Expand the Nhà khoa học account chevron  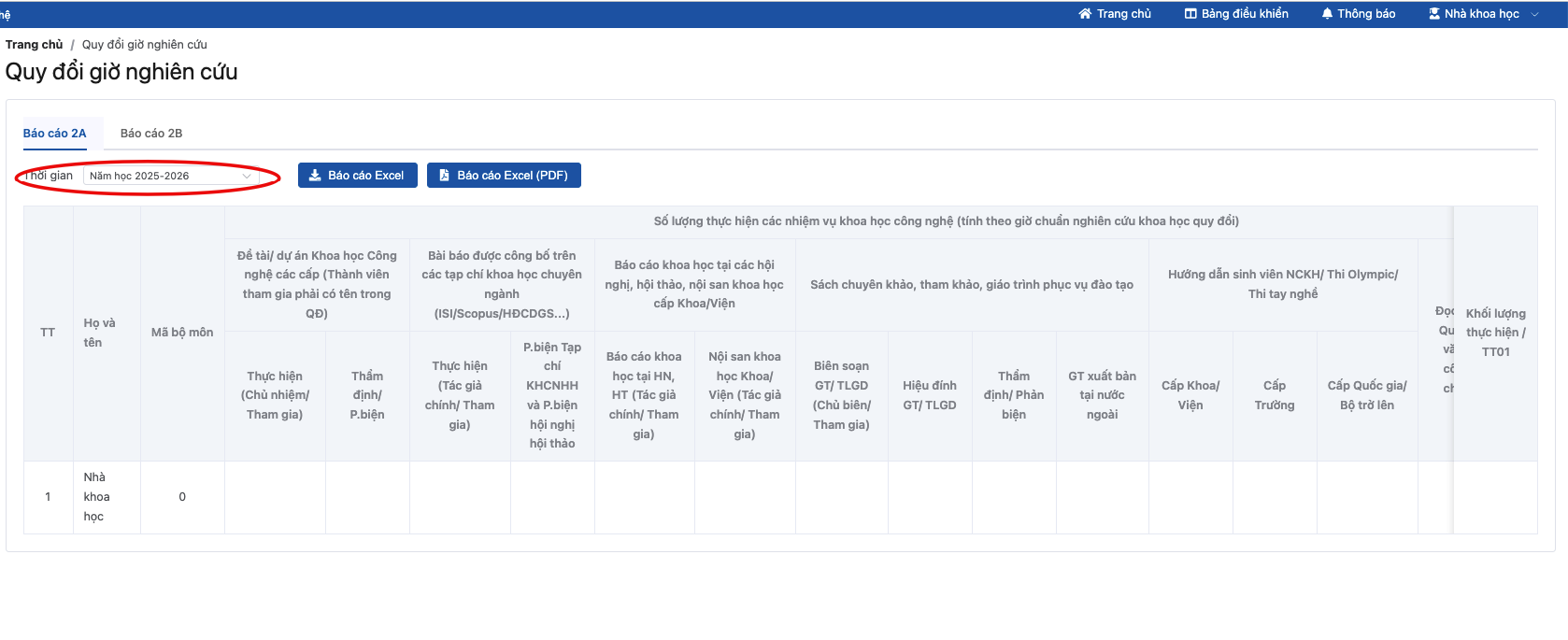point(1534,14)
